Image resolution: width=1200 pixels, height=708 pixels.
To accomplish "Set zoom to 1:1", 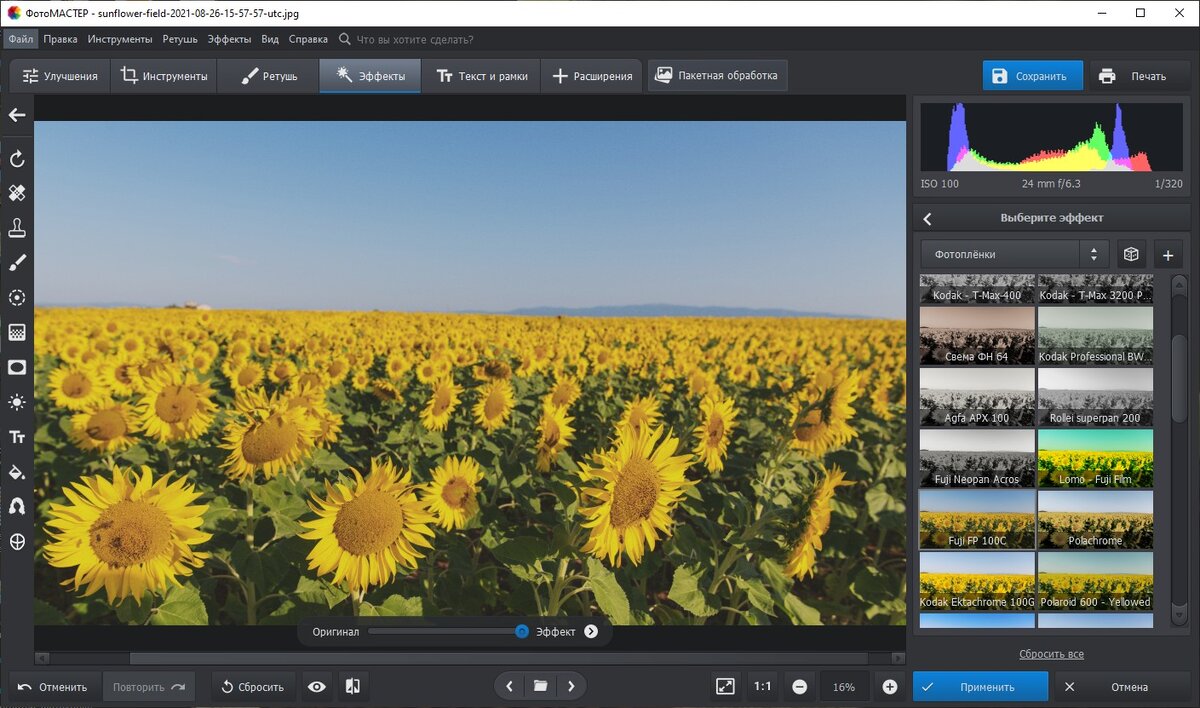I will (x=762, y=687).
